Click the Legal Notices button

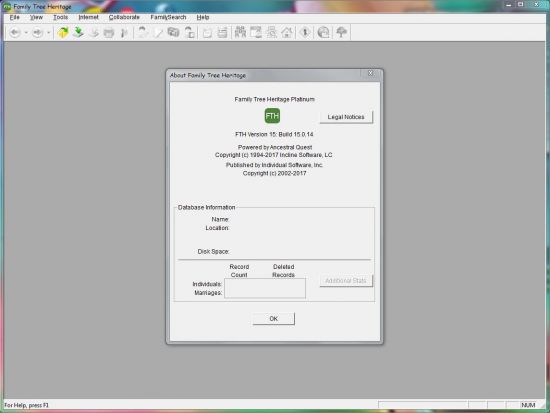point(346,117)
